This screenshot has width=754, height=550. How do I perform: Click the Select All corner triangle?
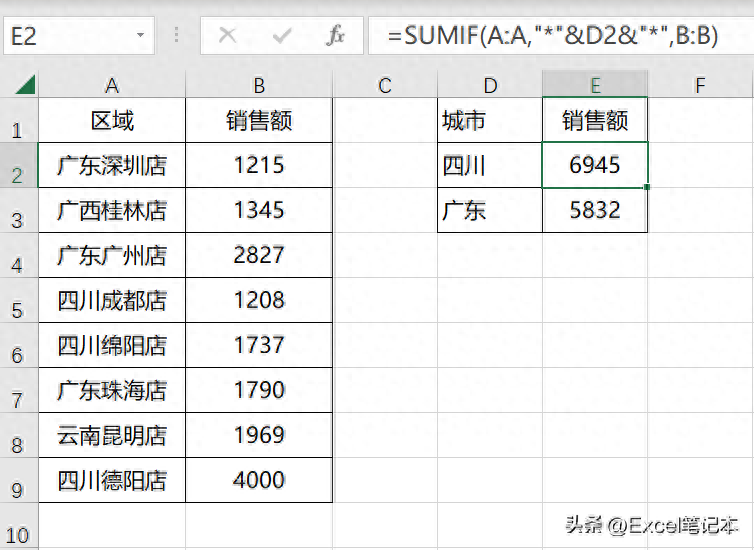pyautogui.click(x=25, y=84)
